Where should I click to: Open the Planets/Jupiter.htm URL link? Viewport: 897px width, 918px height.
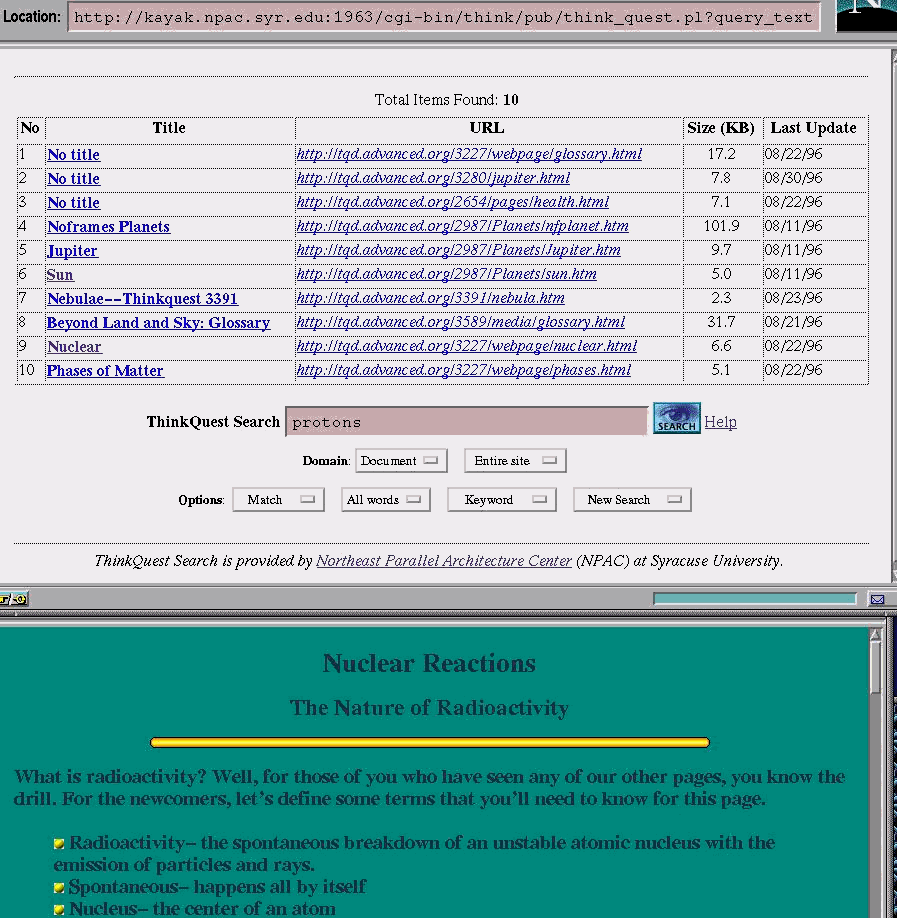coord(458,250)
